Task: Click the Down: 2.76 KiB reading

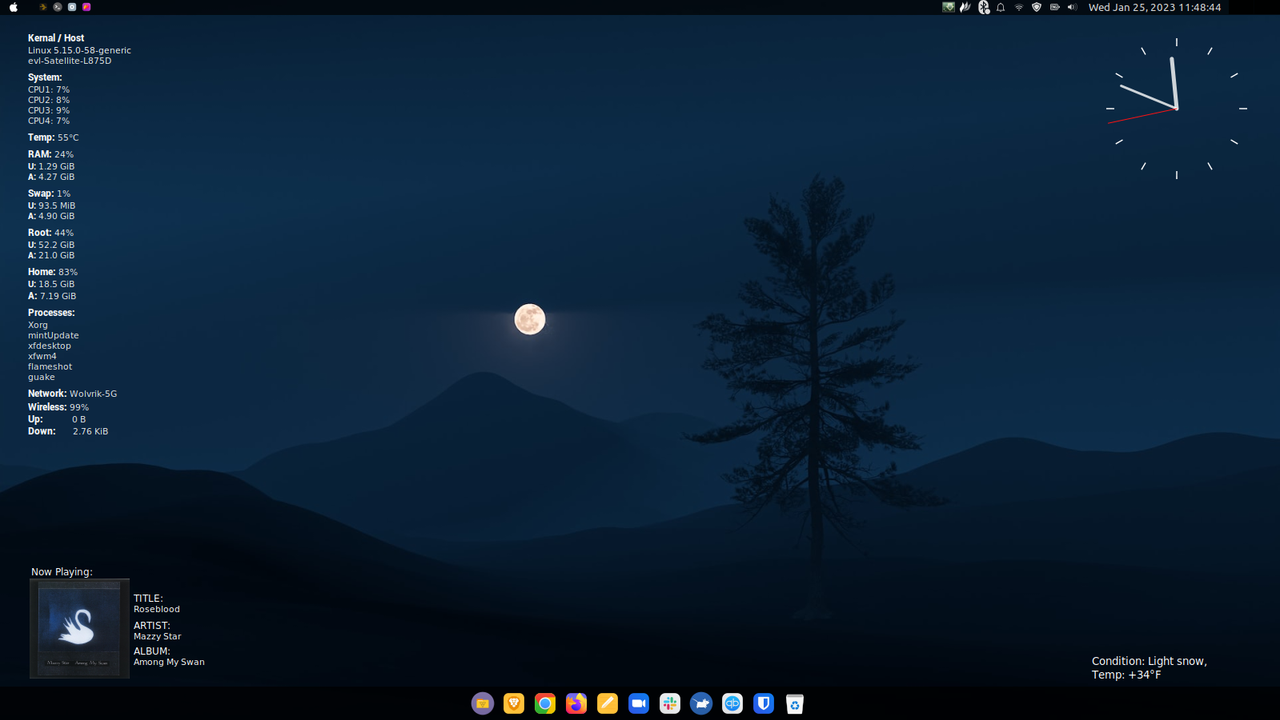Action: click(x=68, y=431)
